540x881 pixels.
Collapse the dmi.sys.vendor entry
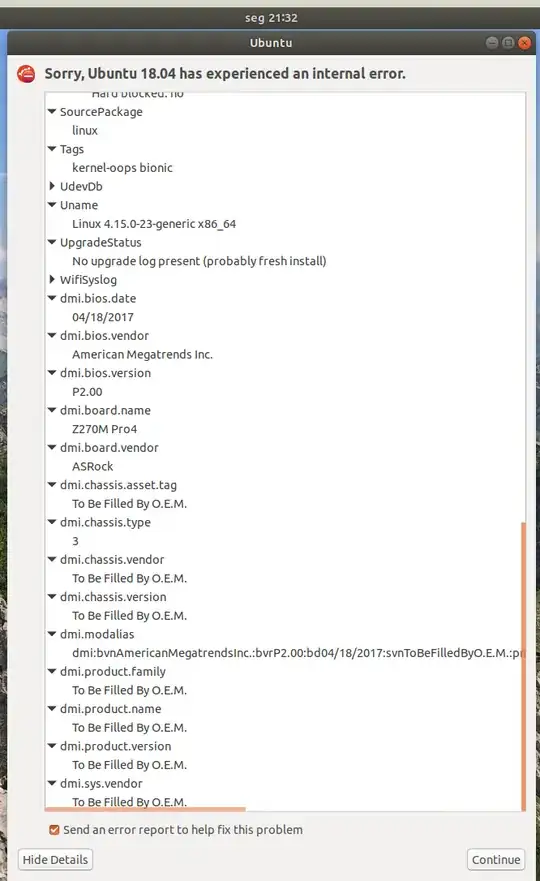[52, 783]
